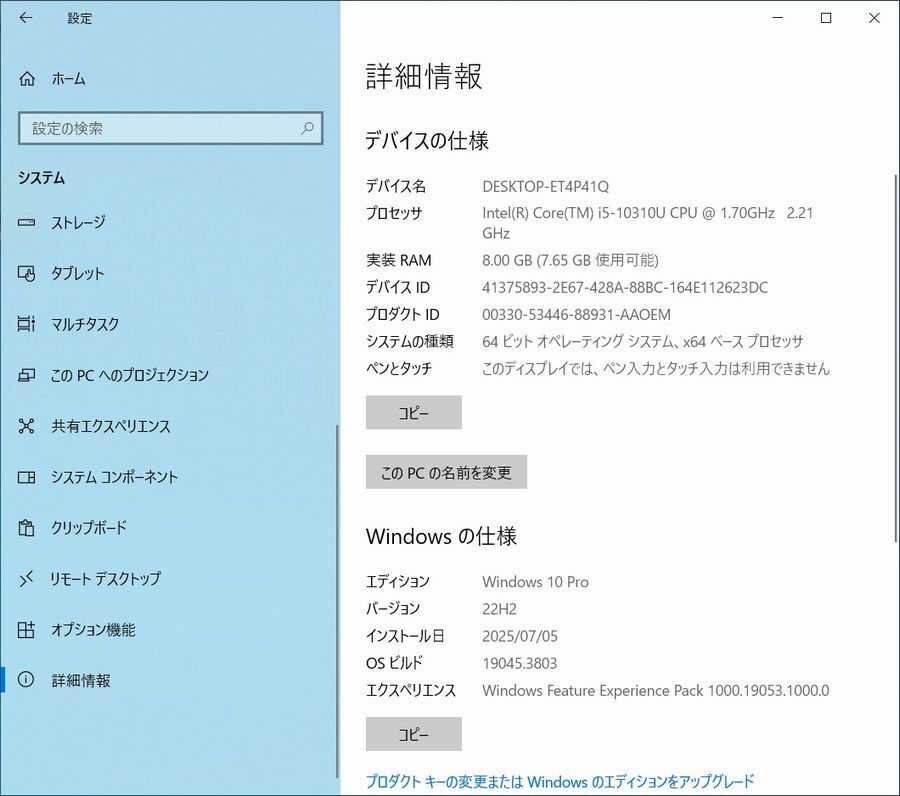Click この PC の名前を変更 button
Viewport: 900px width, 796px height.
(446, 472)
